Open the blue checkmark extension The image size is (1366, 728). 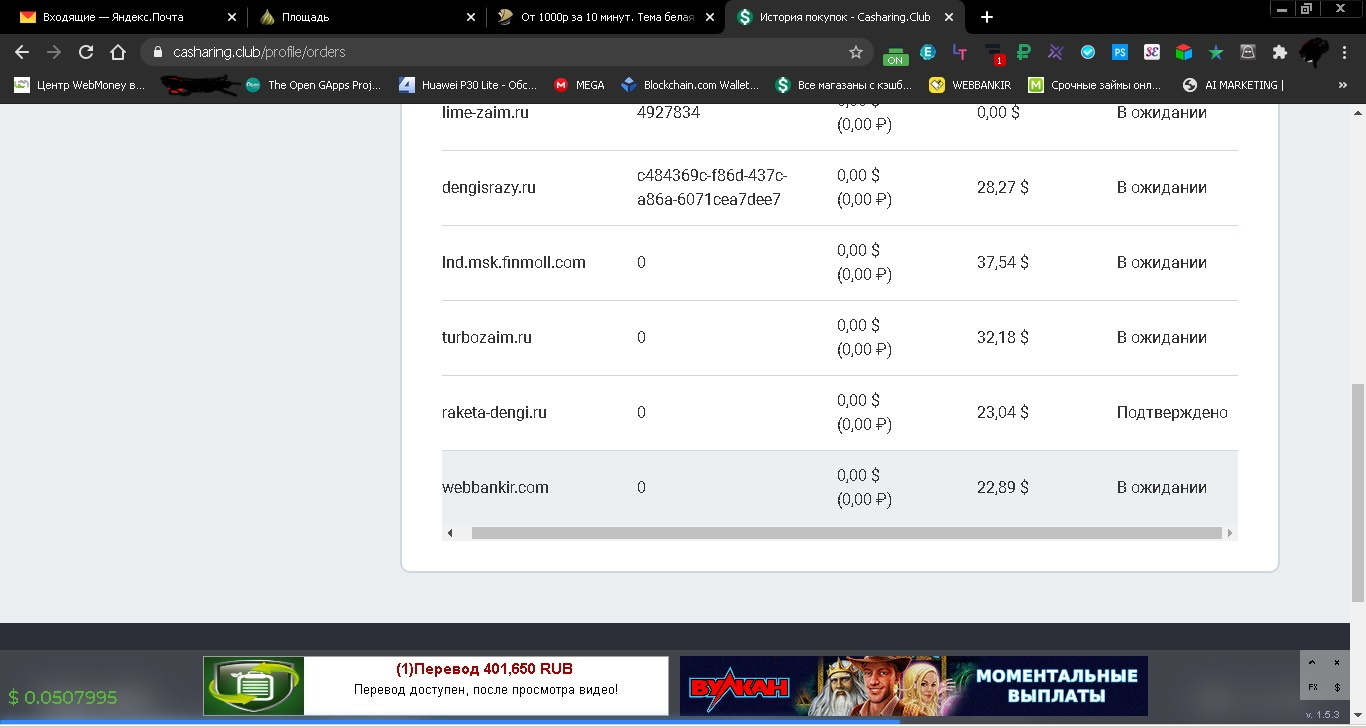pyautogui.click(x=1088, y=52)
